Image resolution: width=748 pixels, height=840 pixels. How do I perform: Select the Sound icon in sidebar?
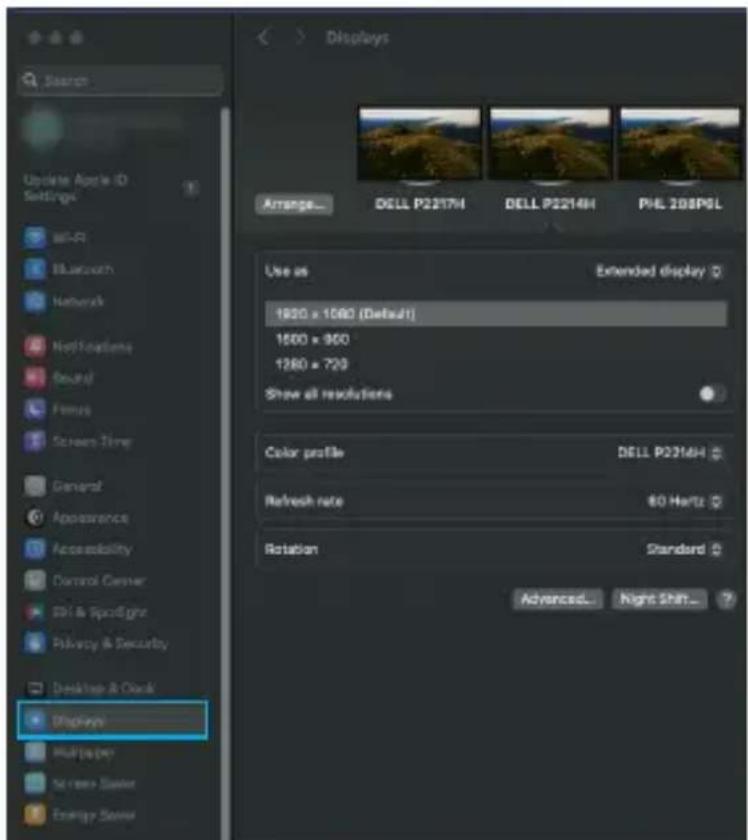click(x=35, y=378)
